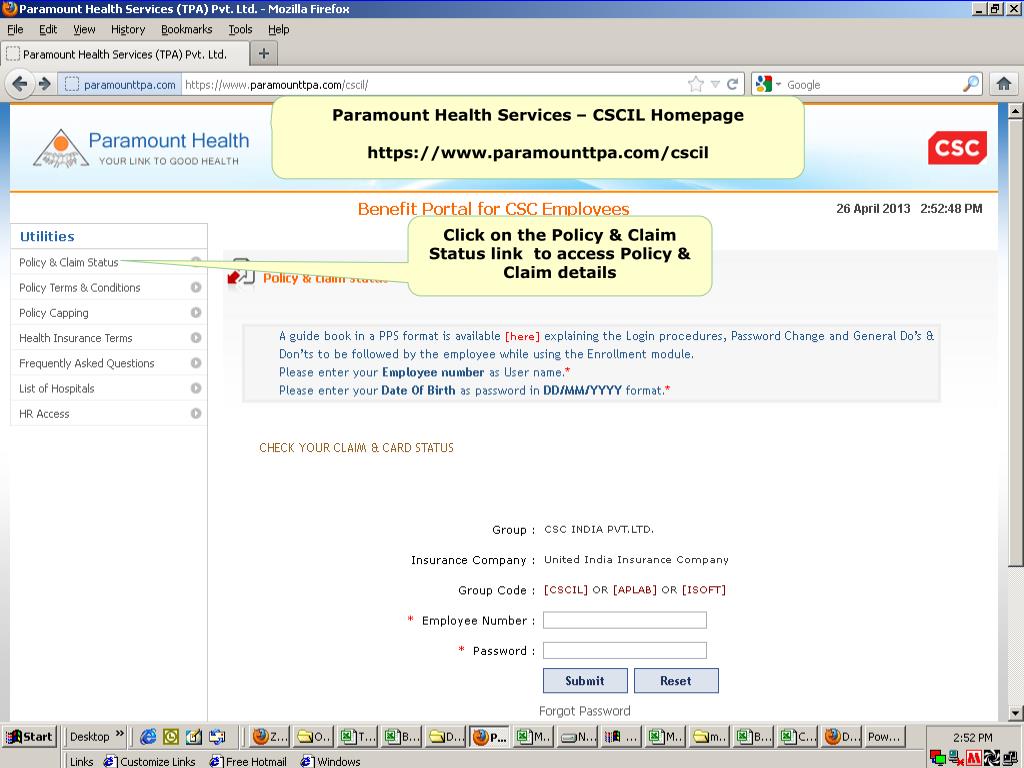Screen dimensions: 1024x768
Task: Click the taskbar clock showing 2:52 PM
Action: point(972,737)
